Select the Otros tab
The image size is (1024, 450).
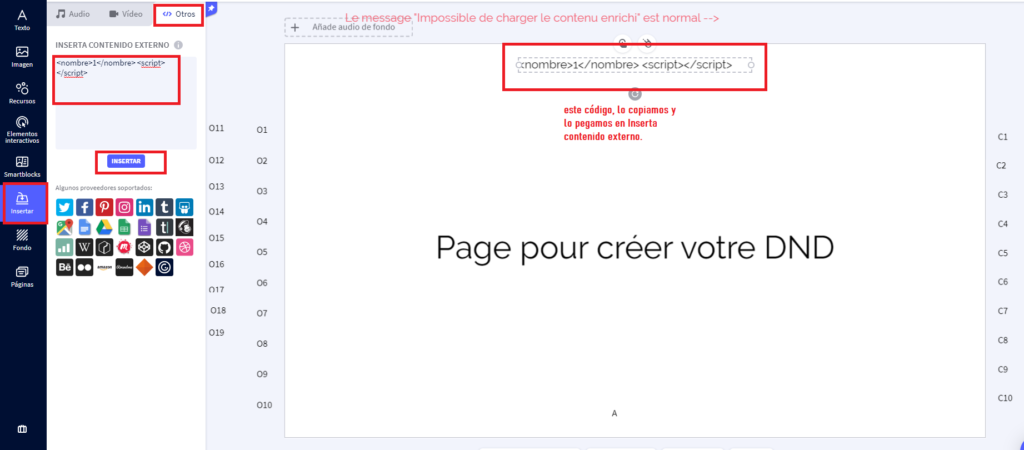pyautogui.click(x=179, y=15)
